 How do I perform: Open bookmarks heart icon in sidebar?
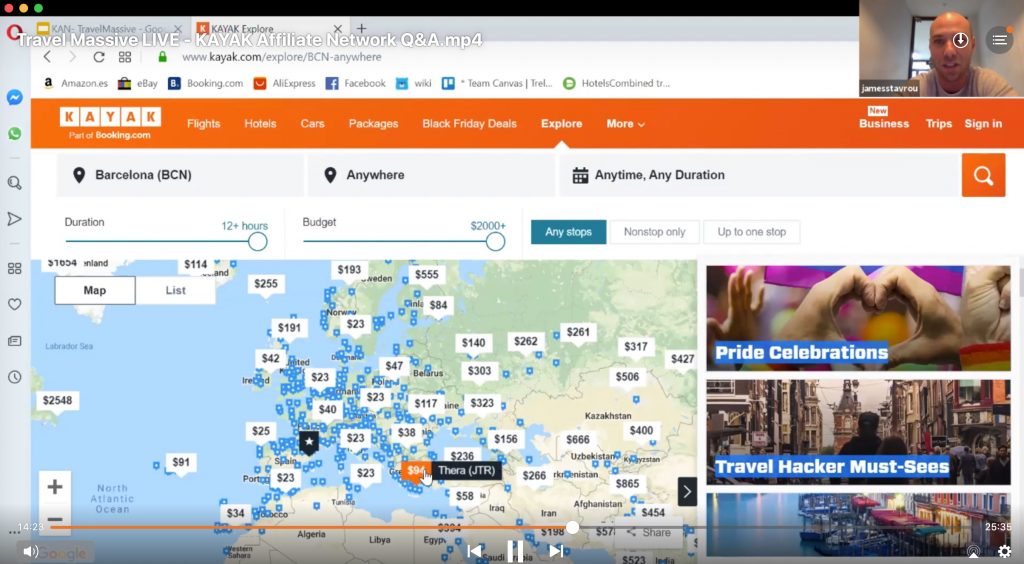(14, 304)
